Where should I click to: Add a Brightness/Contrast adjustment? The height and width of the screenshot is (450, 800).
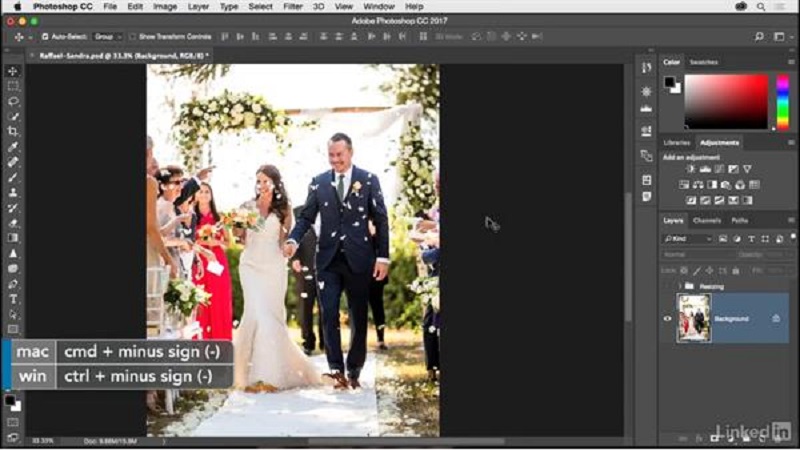(690, 169)
